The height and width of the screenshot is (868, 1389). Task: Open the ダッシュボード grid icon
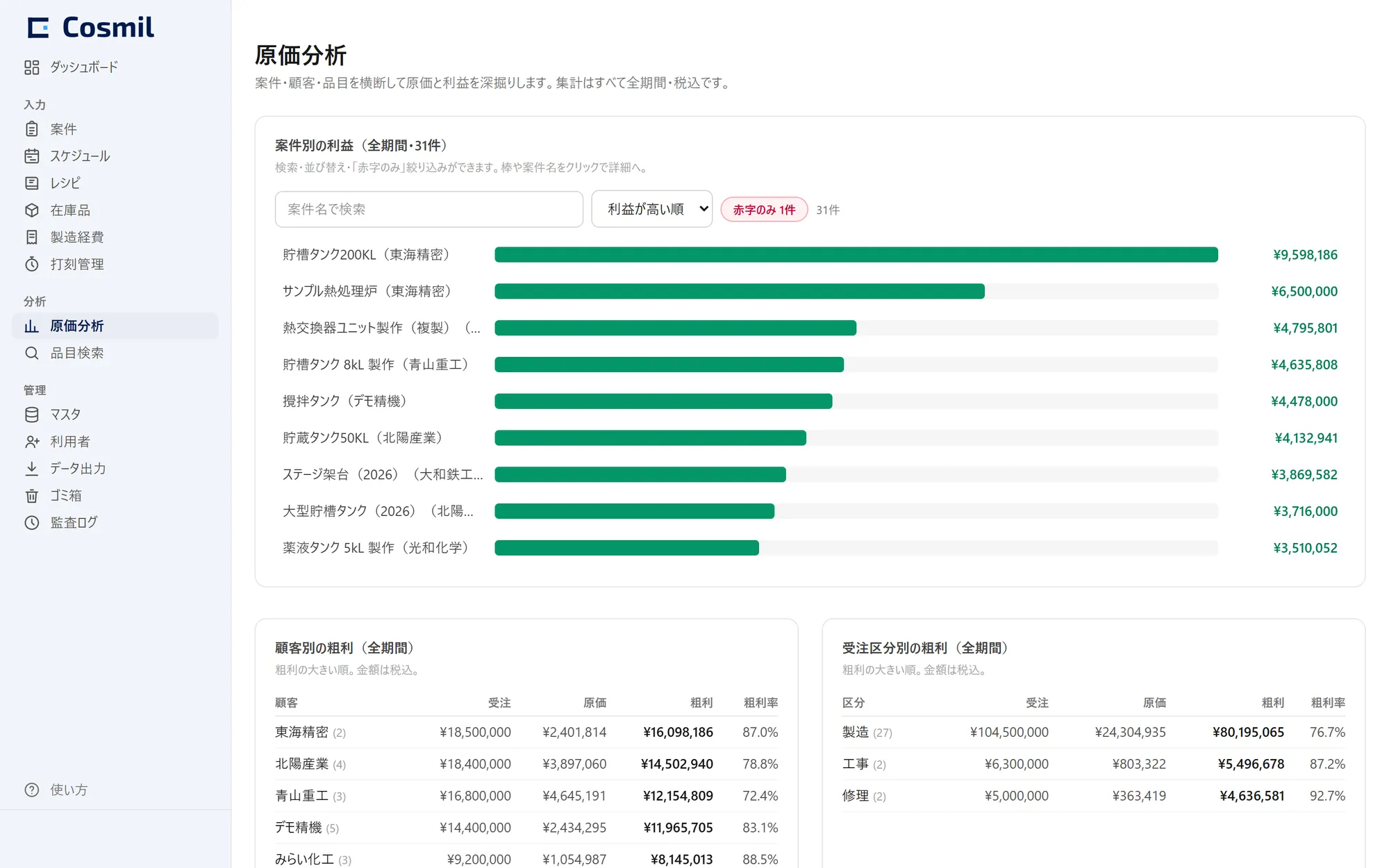pyautogui.click(x=32, y=67)
